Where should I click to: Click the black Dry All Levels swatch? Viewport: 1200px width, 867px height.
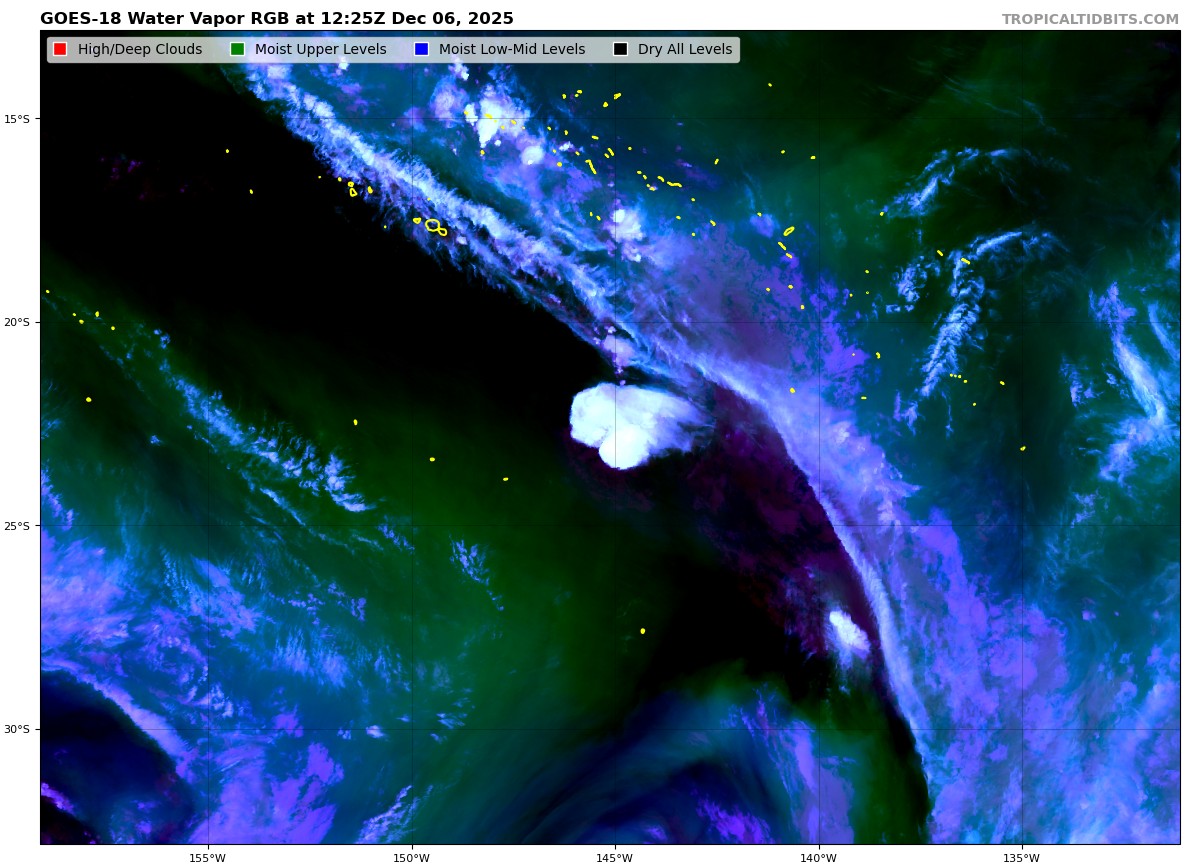point(620,49)
